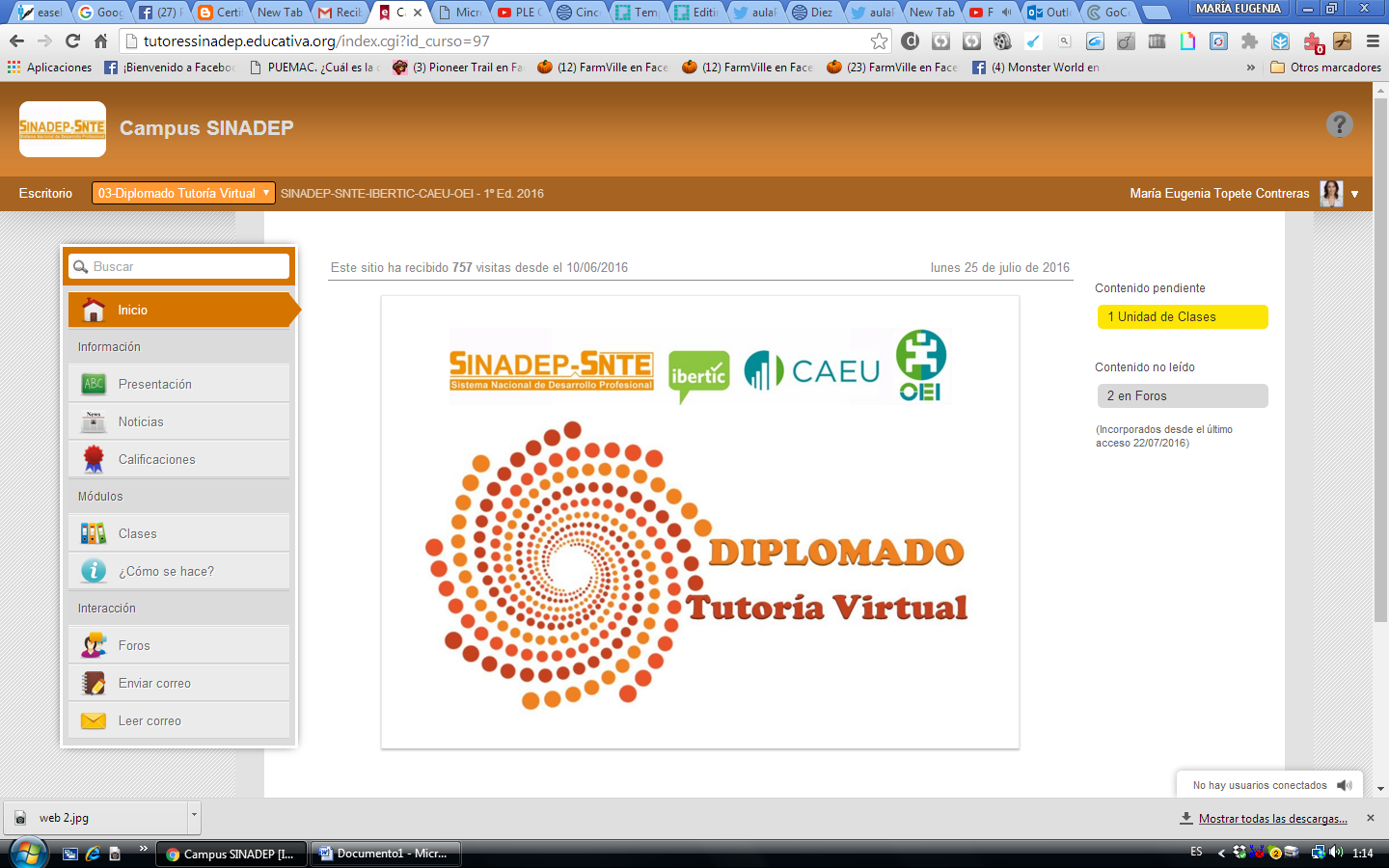Switch to the Outlook browser tab

(x=1049, y=12)
